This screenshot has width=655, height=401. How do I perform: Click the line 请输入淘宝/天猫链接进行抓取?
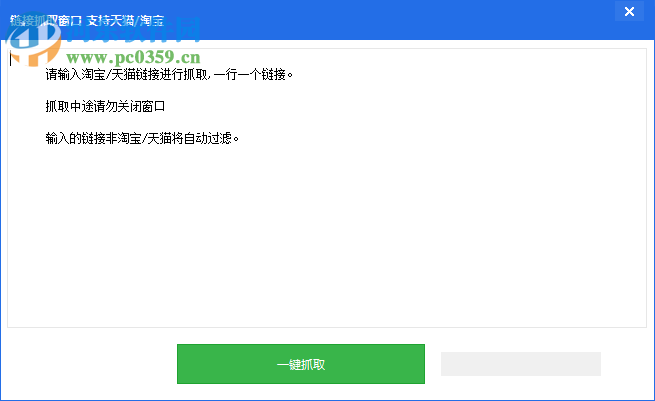(x=169, y=74)
